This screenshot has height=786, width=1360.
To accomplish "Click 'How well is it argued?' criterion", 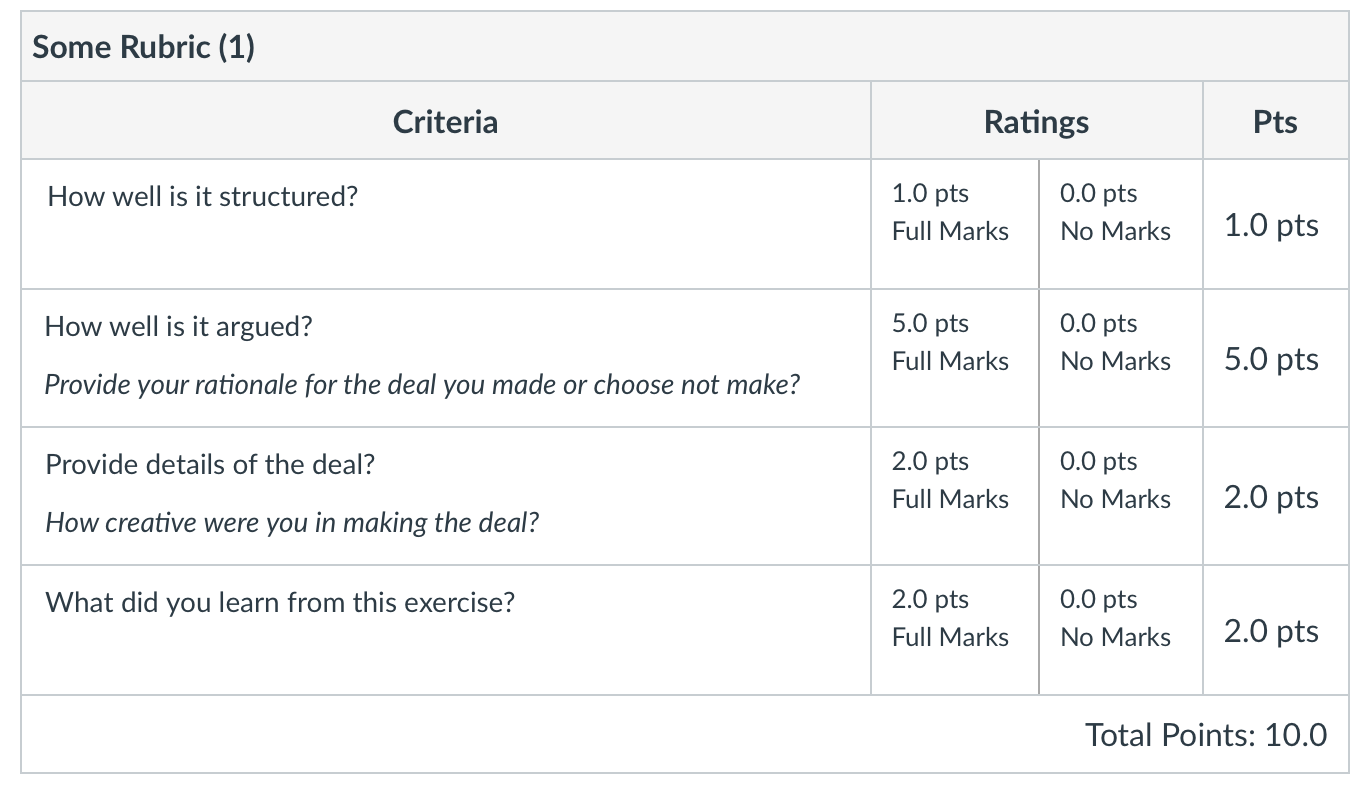I will 179,327.
